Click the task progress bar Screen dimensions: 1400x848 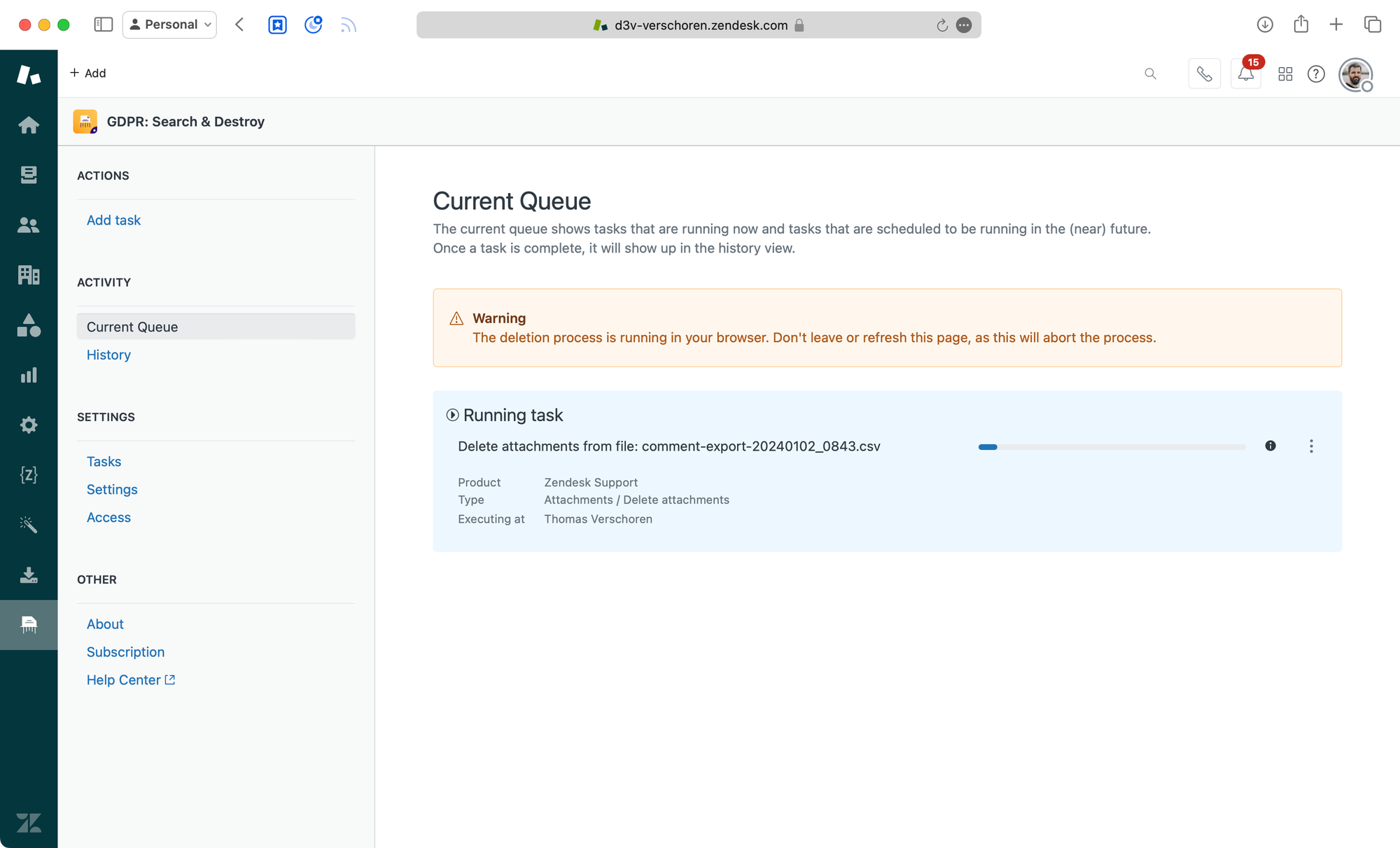pyautogui.click(x=1112, y=446)
